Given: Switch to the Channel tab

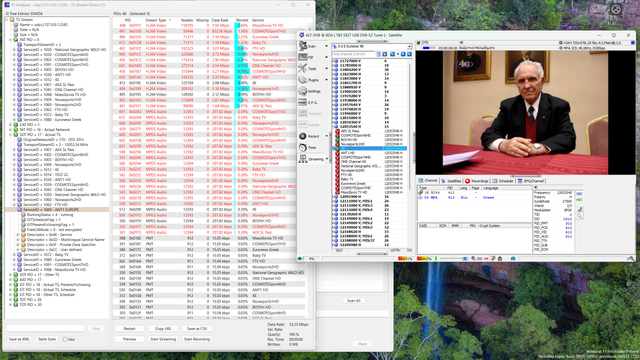Looking at the screenshot, I should pyautogui.click(x=428, y=181).
